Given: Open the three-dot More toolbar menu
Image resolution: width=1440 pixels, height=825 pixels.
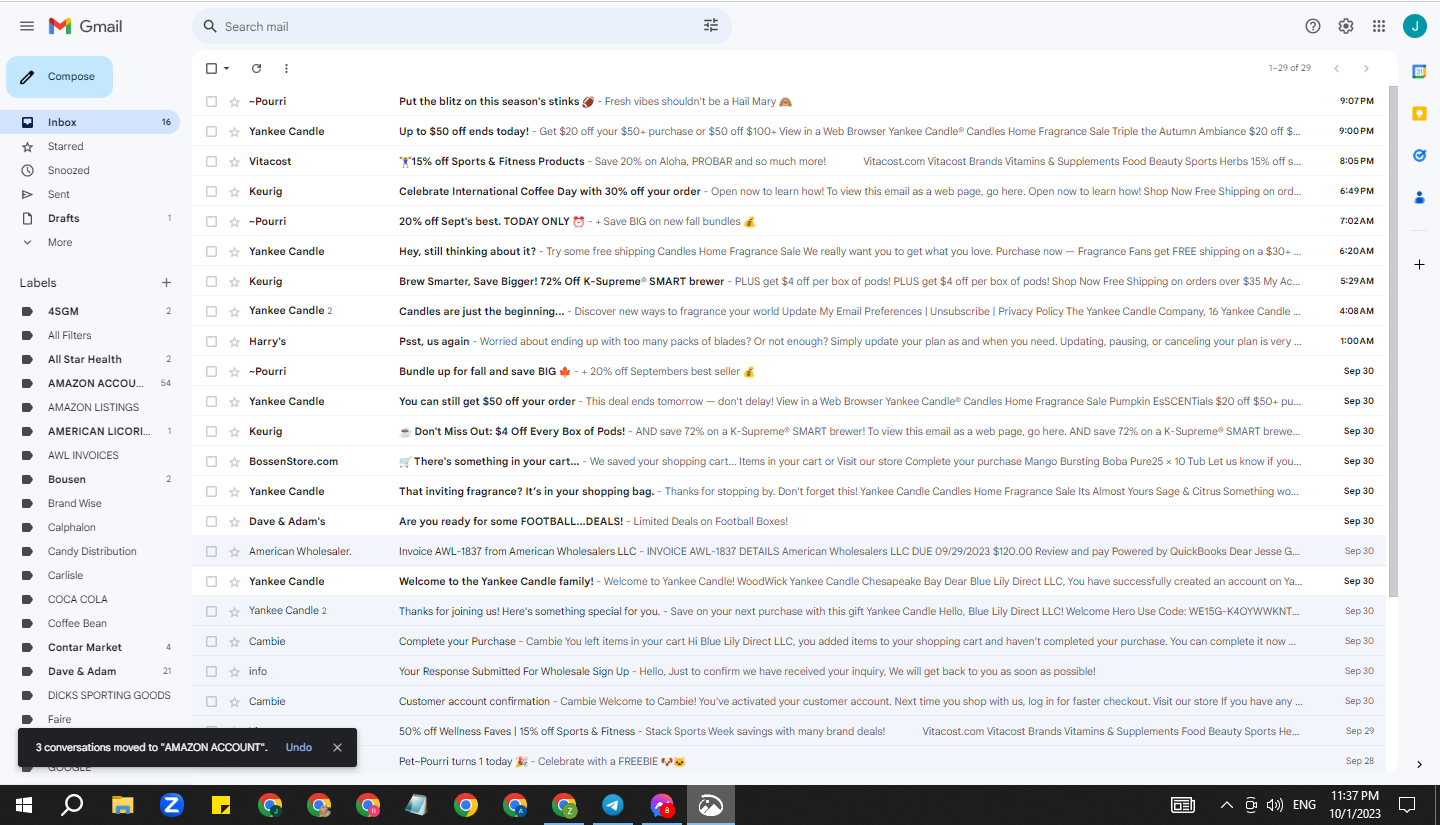Looking at the screenshot, I should 286,68.
